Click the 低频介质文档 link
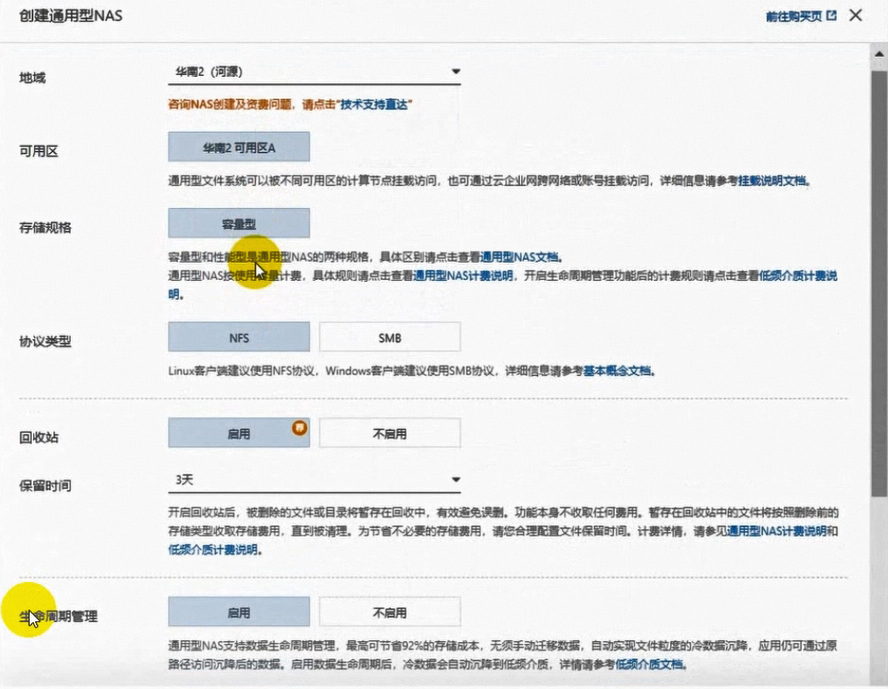Viewport: 888px width, 689px height. (x=651, y=664)
